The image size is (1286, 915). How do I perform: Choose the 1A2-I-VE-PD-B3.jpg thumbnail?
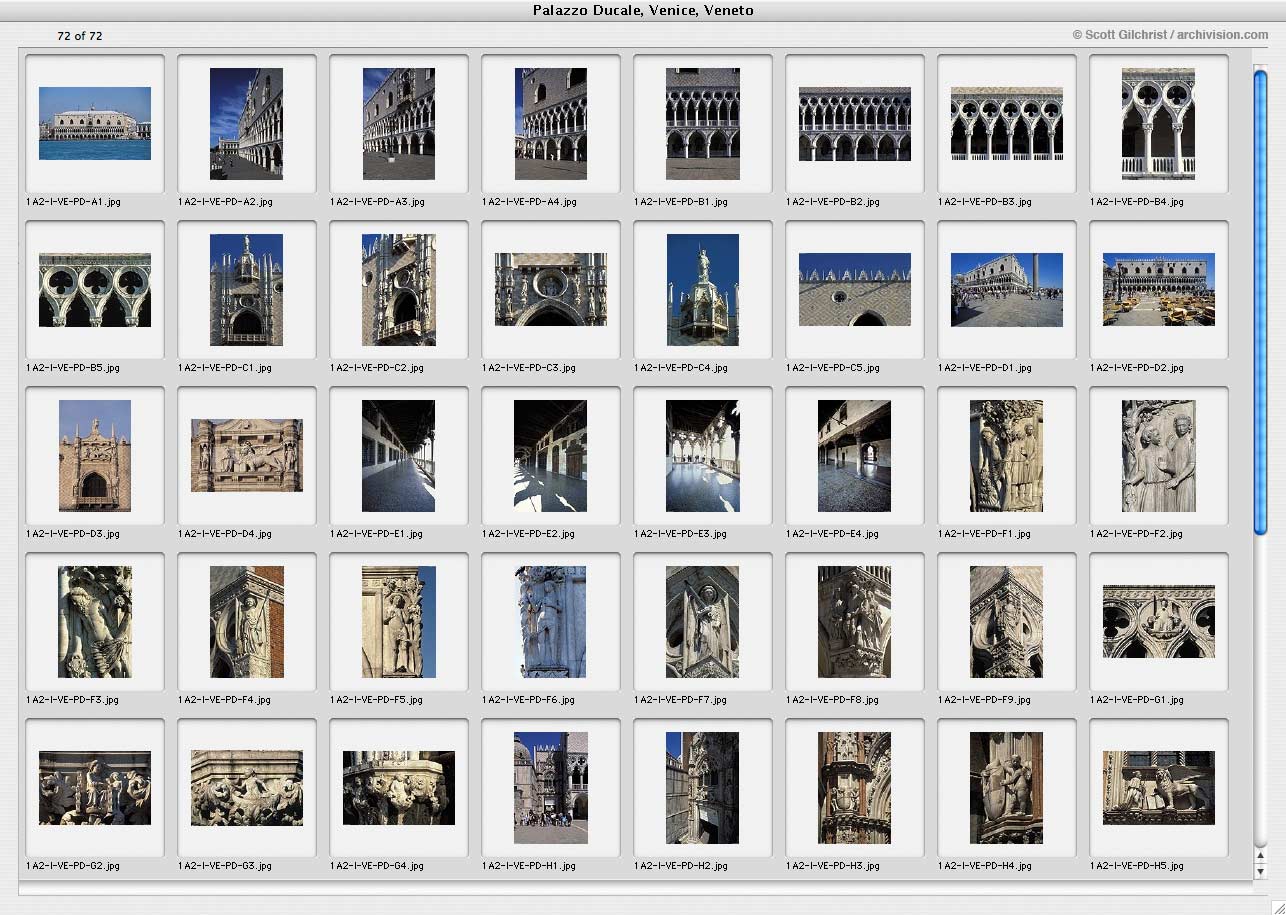pyautogui.click(x=1007, y=123)
